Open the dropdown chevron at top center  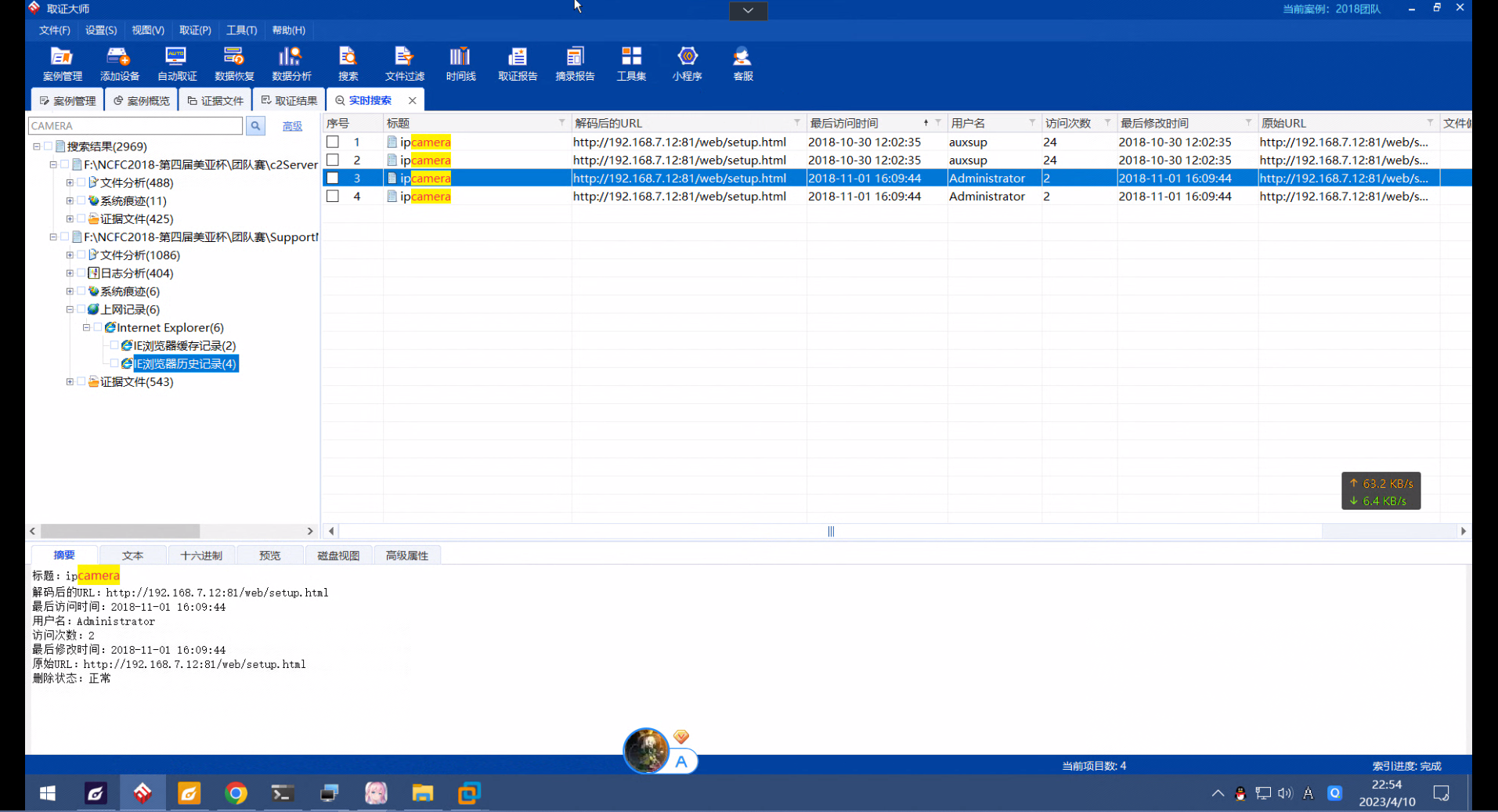pos(748,10)
